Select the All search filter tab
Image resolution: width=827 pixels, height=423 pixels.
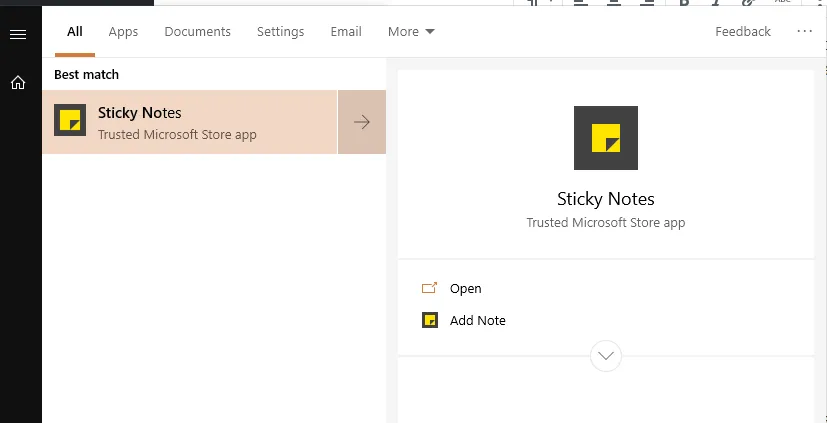tap(75, 32)
